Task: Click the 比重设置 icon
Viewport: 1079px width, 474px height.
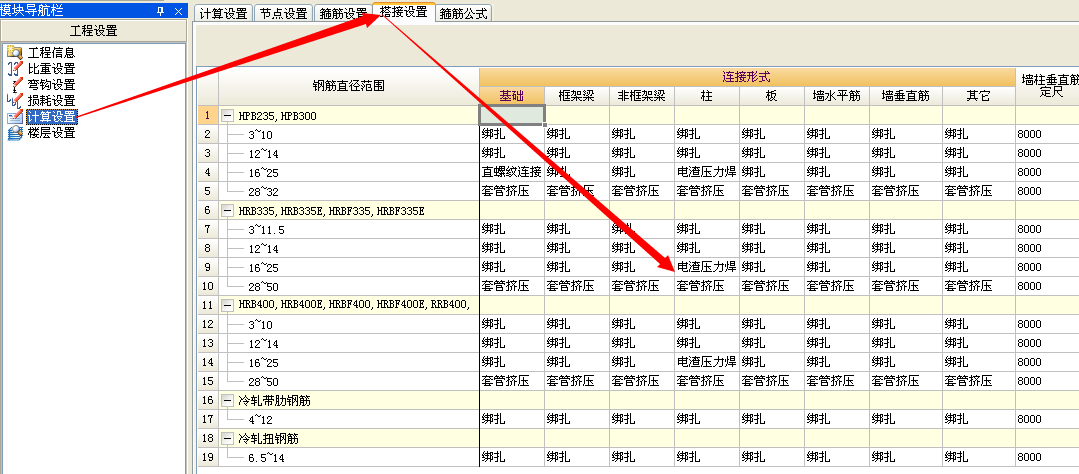Action: pyautogui.click(x=14, y=68)
